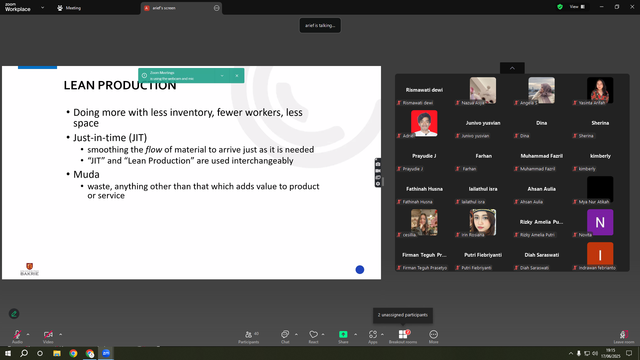Click participant name Fathinah Husna
The image size is (640, 360).
pos(424,189)
